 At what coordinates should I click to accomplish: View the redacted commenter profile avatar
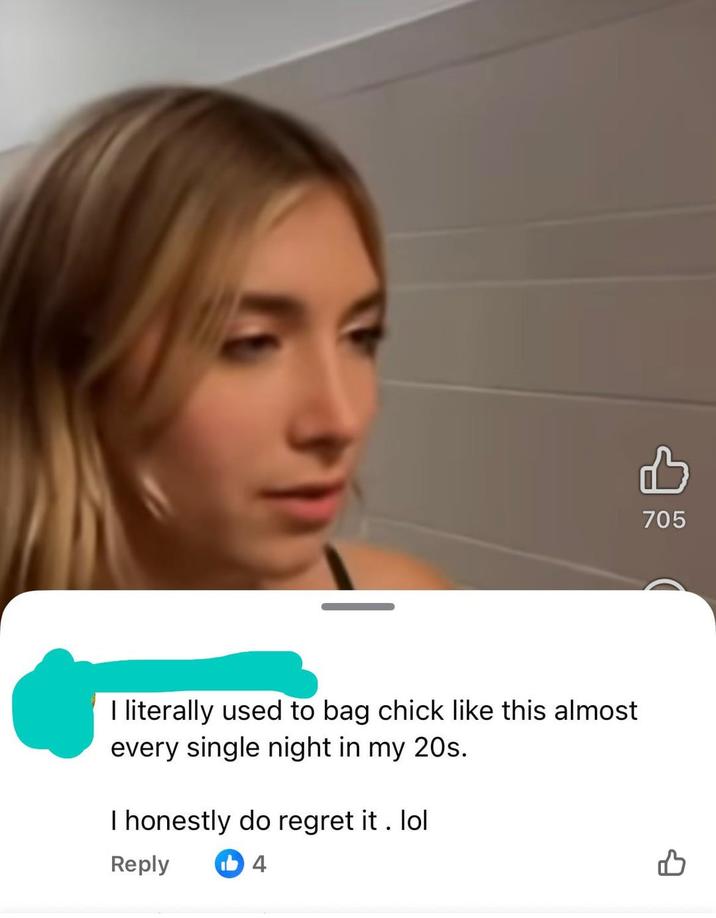(54, 705)
